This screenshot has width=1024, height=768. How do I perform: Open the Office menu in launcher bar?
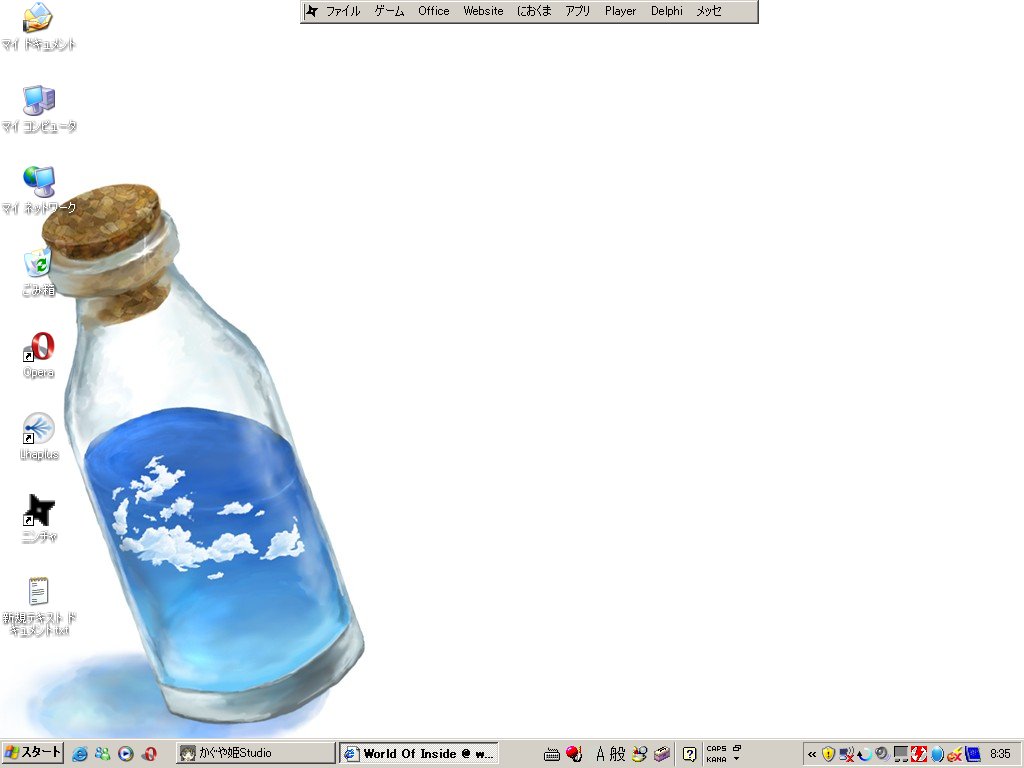pyautogui.click(x=434, y=11)
